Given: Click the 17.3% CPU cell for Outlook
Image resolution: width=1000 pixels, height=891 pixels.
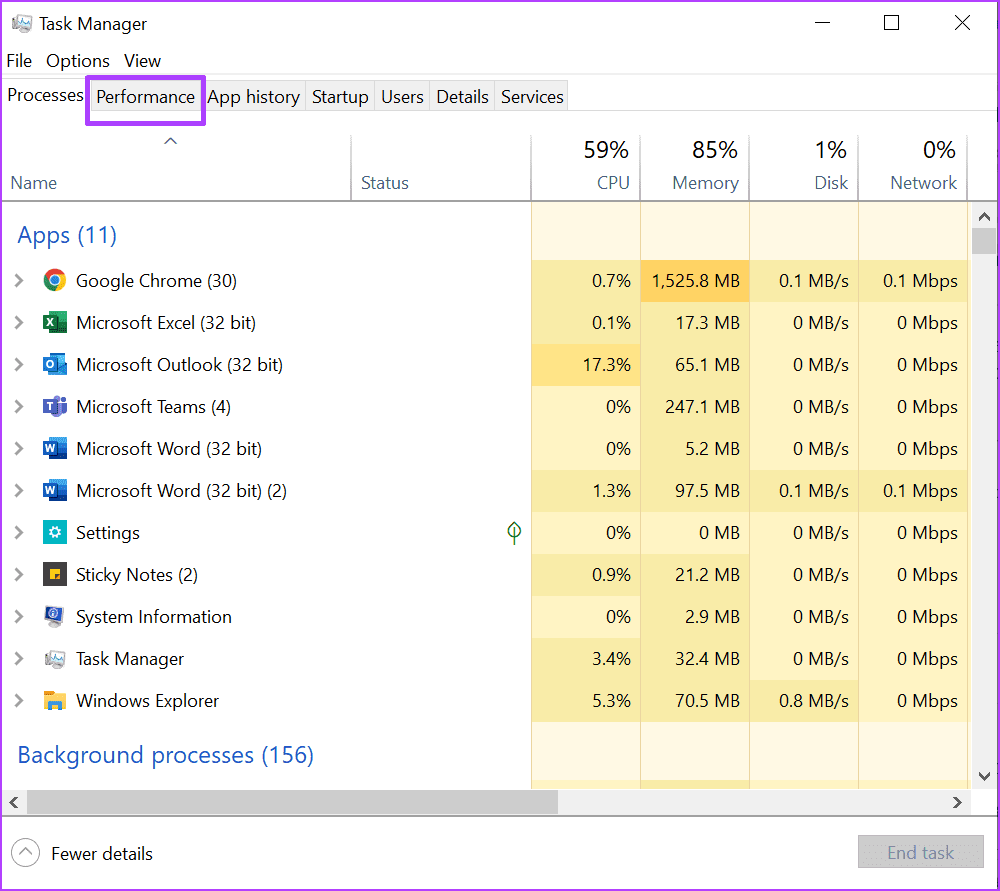Looking at the screenshot, I should (585, 365).
